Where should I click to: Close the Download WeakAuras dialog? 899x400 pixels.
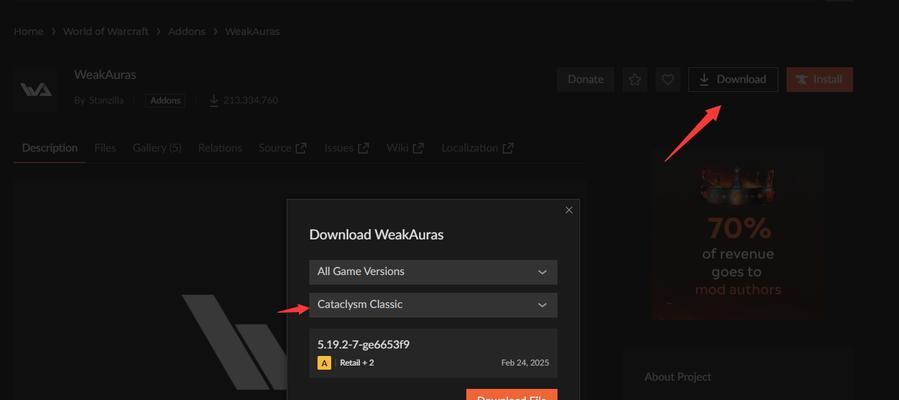click(x=569, y=210)
